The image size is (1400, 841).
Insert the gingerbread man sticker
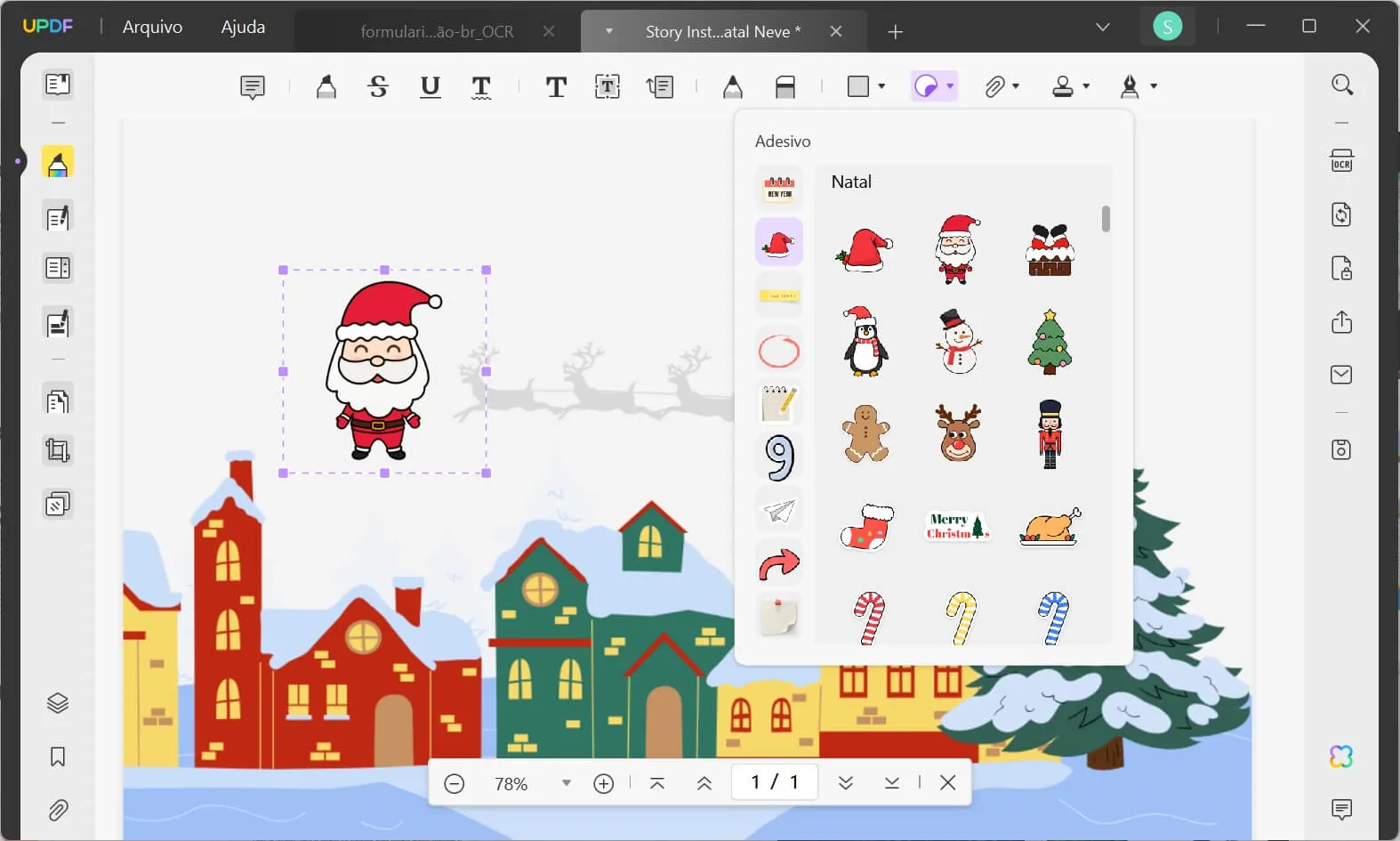[865, 433]
